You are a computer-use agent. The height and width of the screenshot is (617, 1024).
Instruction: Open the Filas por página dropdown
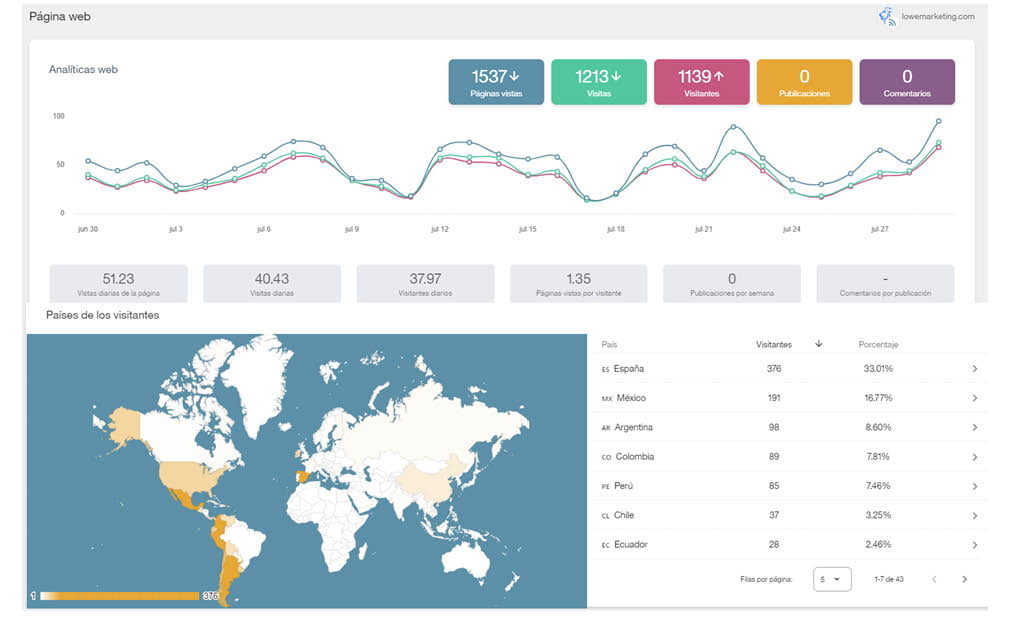[x=831, y=579]
